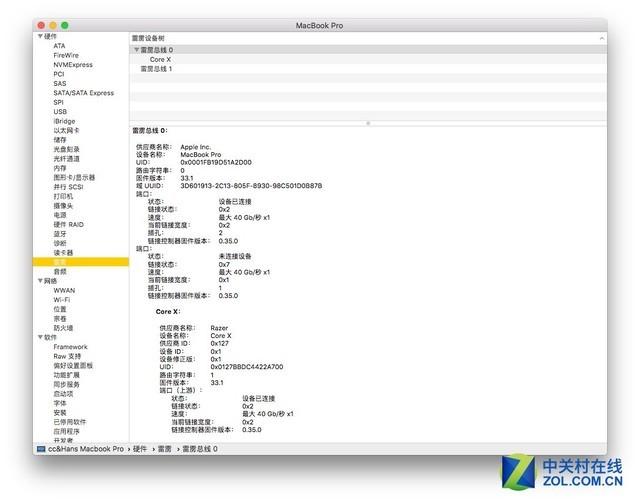Select SPI in the sidebar
Screen dimensions: 640x502
click(x=58, y=102)
